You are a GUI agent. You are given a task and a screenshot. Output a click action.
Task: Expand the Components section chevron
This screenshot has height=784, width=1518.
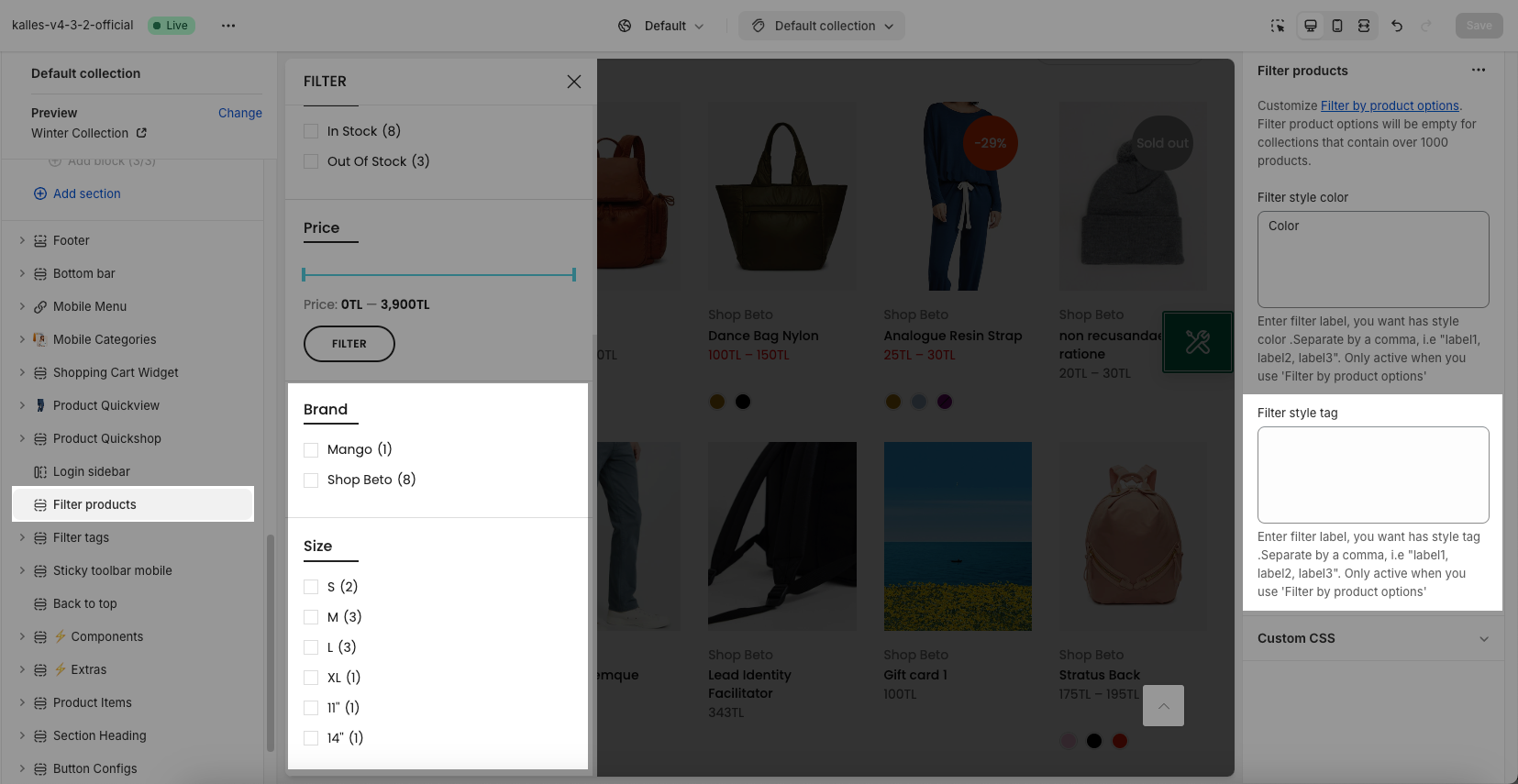point(22,636)
